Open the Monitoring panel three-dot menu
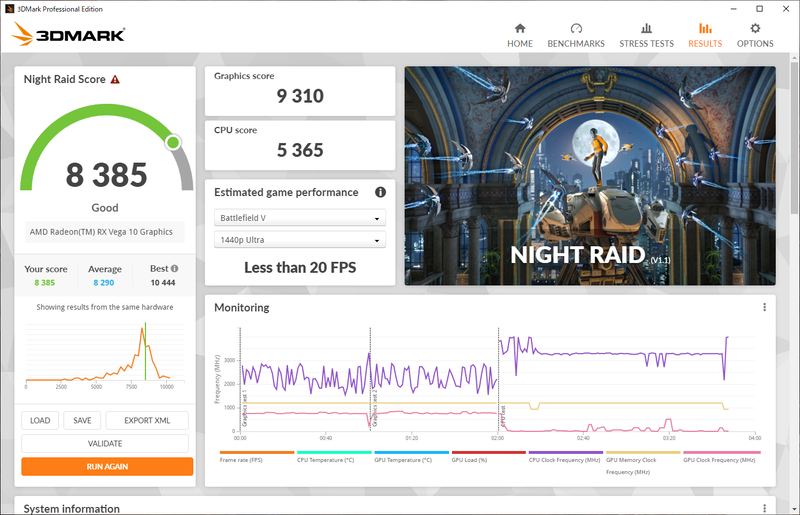The width and height of the screenshot is (800, 515). [764, 307]
